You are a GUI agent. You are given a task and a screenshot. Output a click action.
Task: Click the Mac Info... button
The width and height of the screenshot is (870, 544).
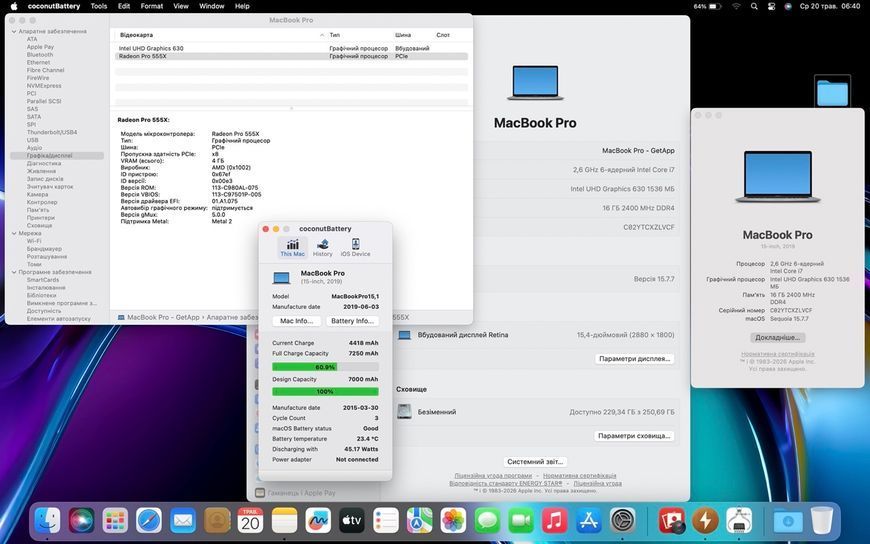click(x=296, y=321)
